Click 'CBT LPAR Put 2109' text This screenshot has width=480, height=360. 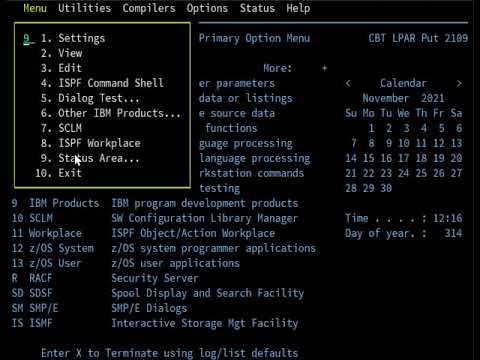click(418, 38)
